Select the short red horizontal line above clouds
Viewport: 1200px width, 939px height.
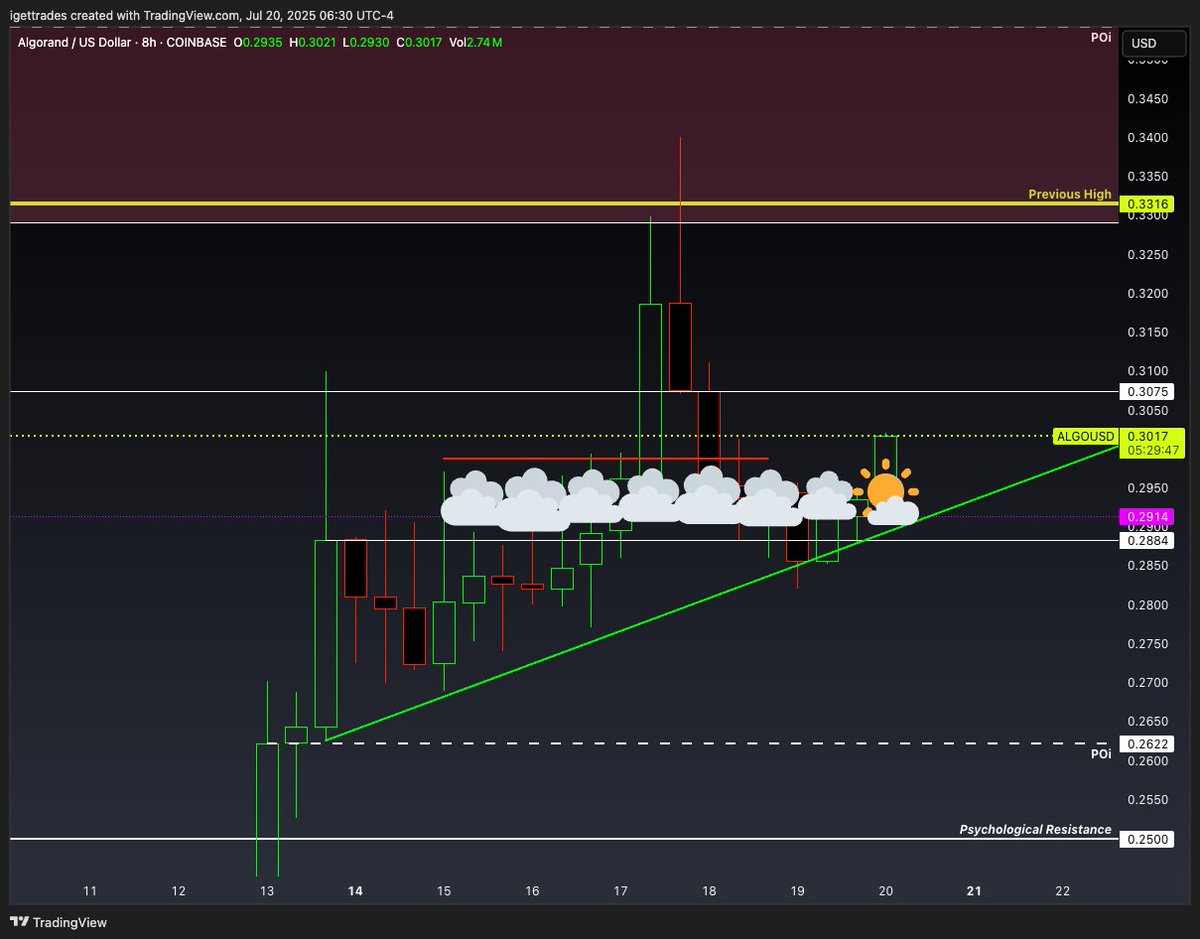(605, 459)
